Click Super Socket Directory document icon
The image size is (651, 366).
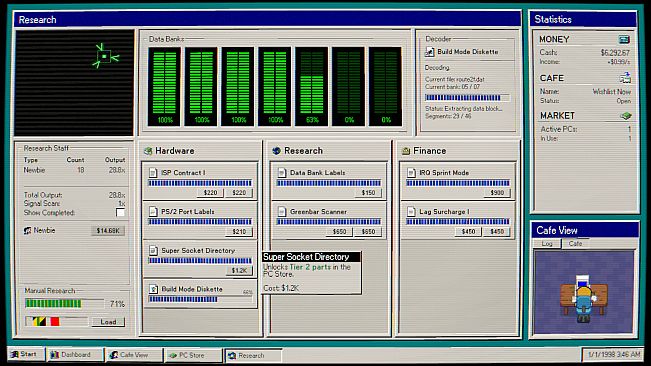(x=153, y=250)
